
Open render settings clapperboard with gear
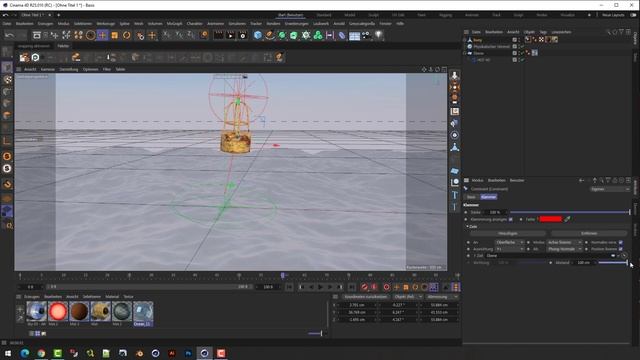click(x=243, y=36)
